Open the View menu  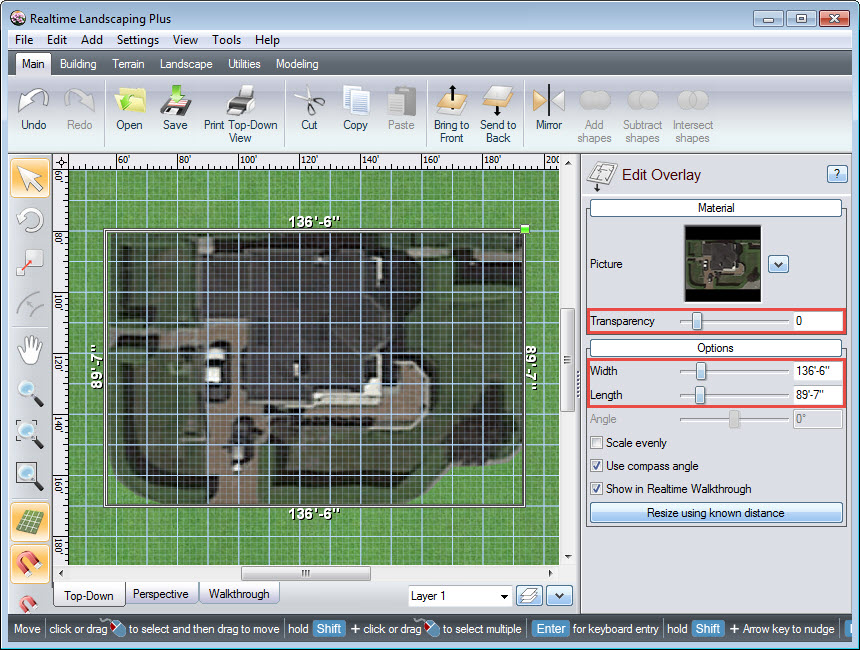click(185, 40)
